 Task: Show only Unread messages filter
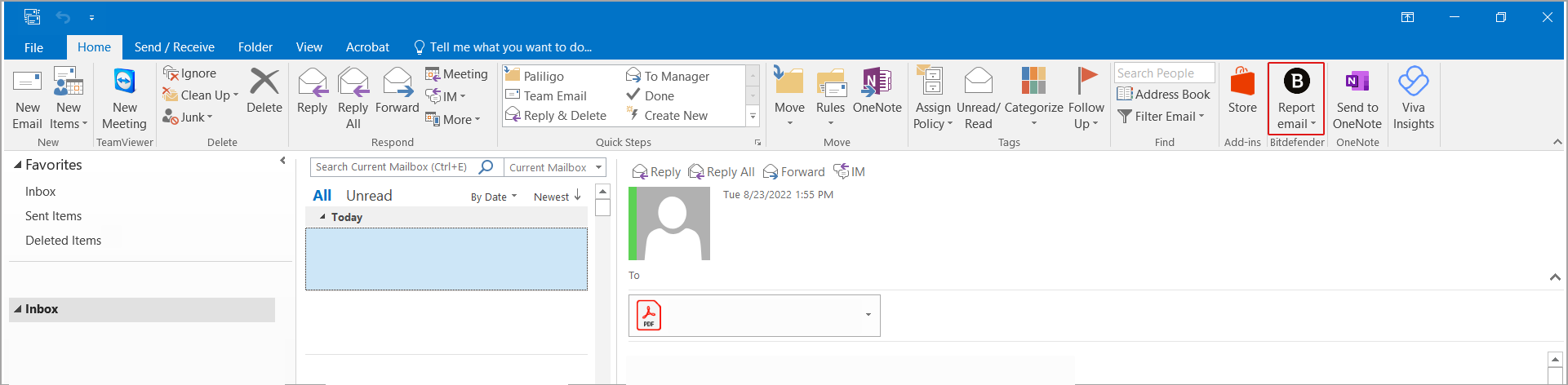369,196
